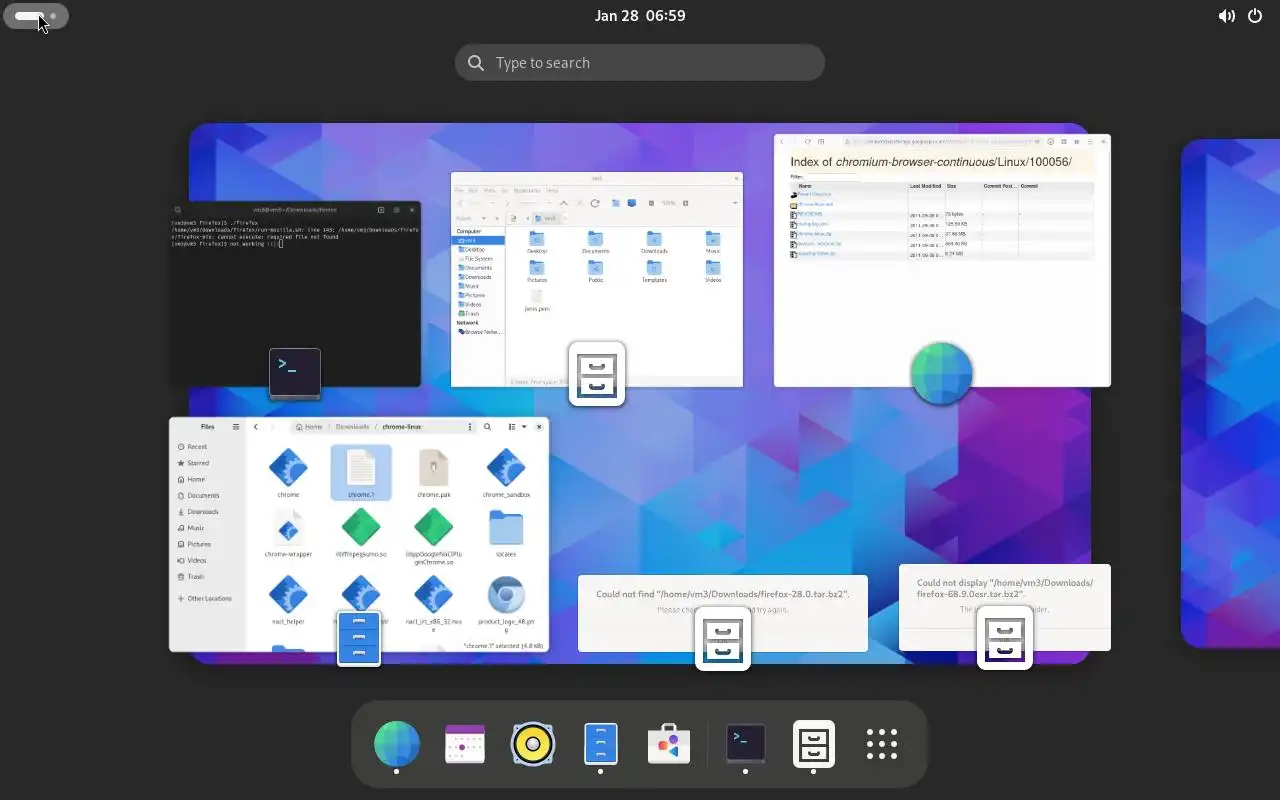The image size is (1280, 800).
Task: Open the power menu in top bar
Action: [1255, 16]
